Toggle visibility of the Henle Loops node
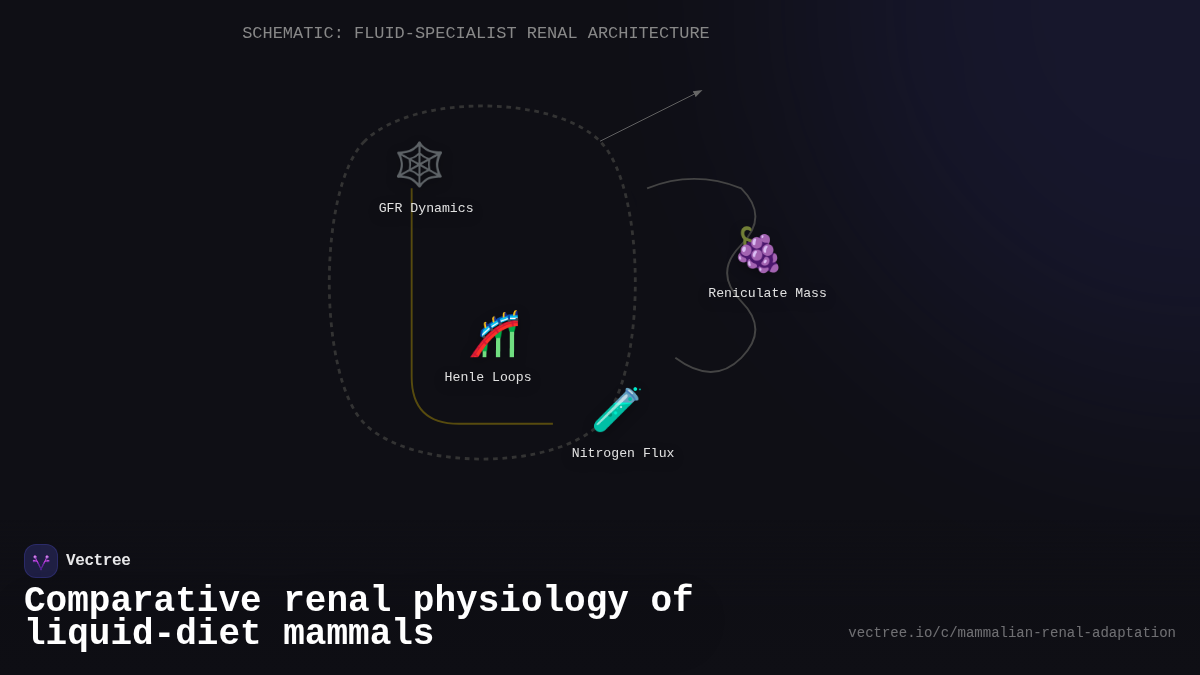Screen dimensions: 1200x675 488,377
